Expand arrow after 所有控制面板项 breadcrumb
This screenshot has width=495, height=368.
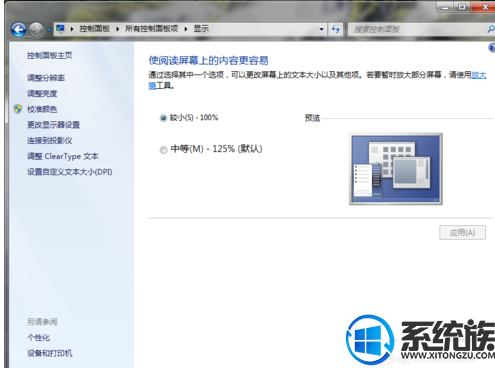(x=186, y=29)
